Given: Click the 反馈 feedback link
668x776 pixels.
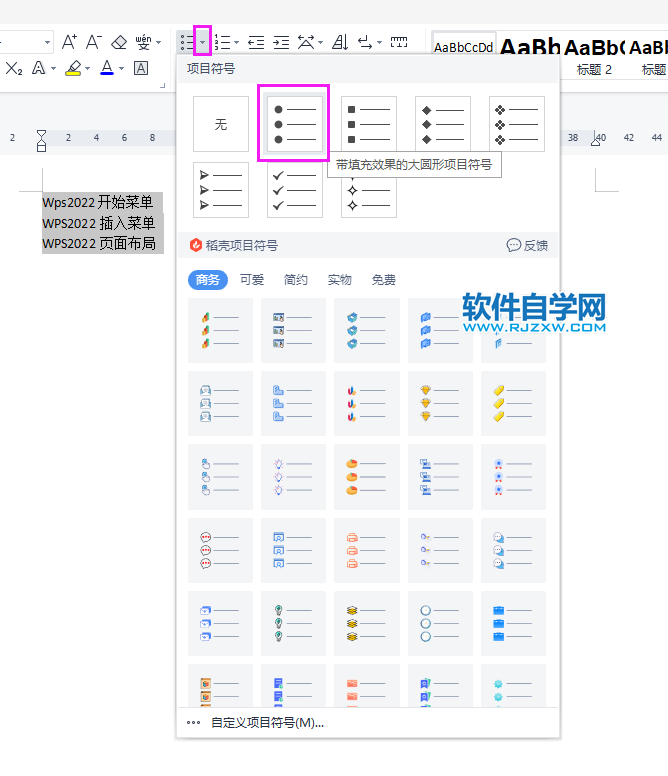Looking at the screenshot, I should [x=527, y=245].
